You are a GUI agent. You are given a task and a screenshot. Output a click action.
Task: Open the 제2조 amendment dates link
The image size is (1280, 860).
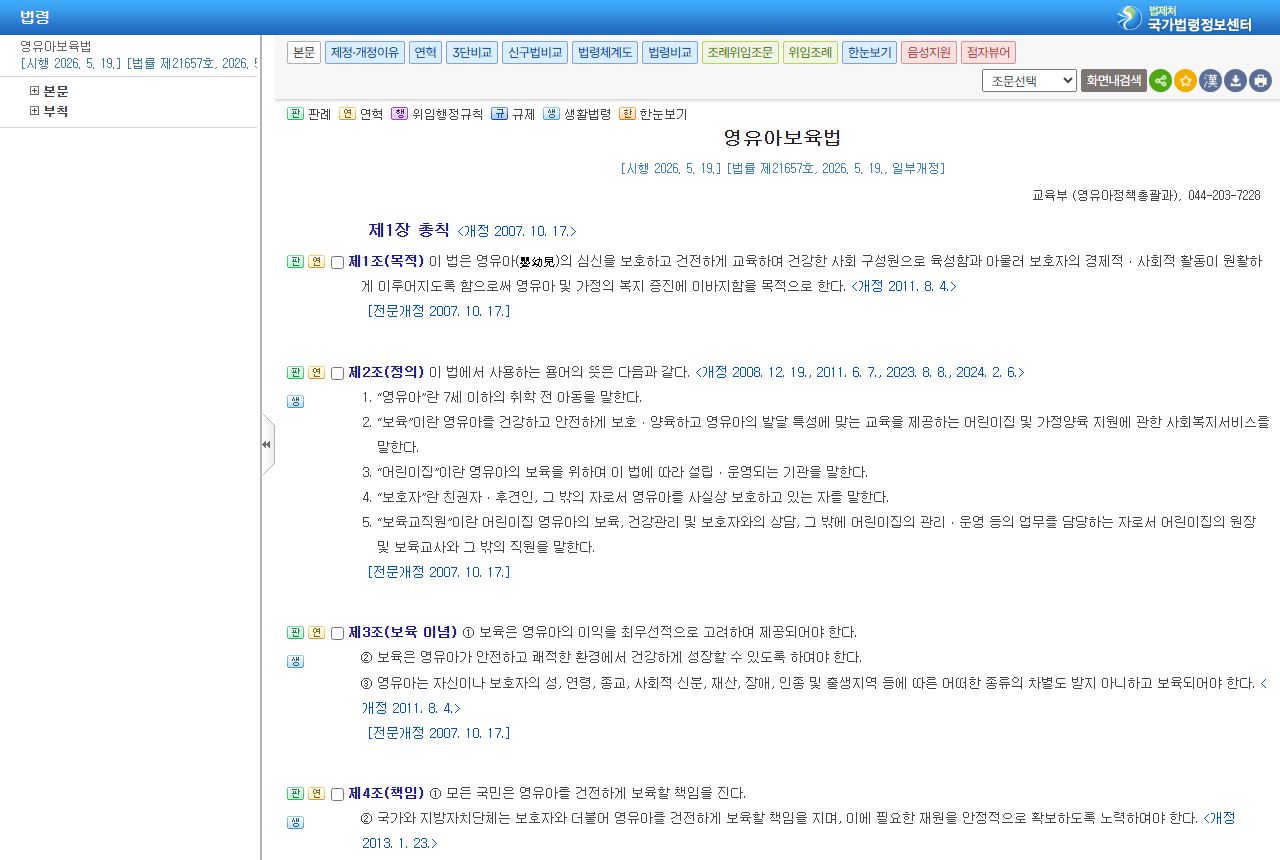[860, 372]
